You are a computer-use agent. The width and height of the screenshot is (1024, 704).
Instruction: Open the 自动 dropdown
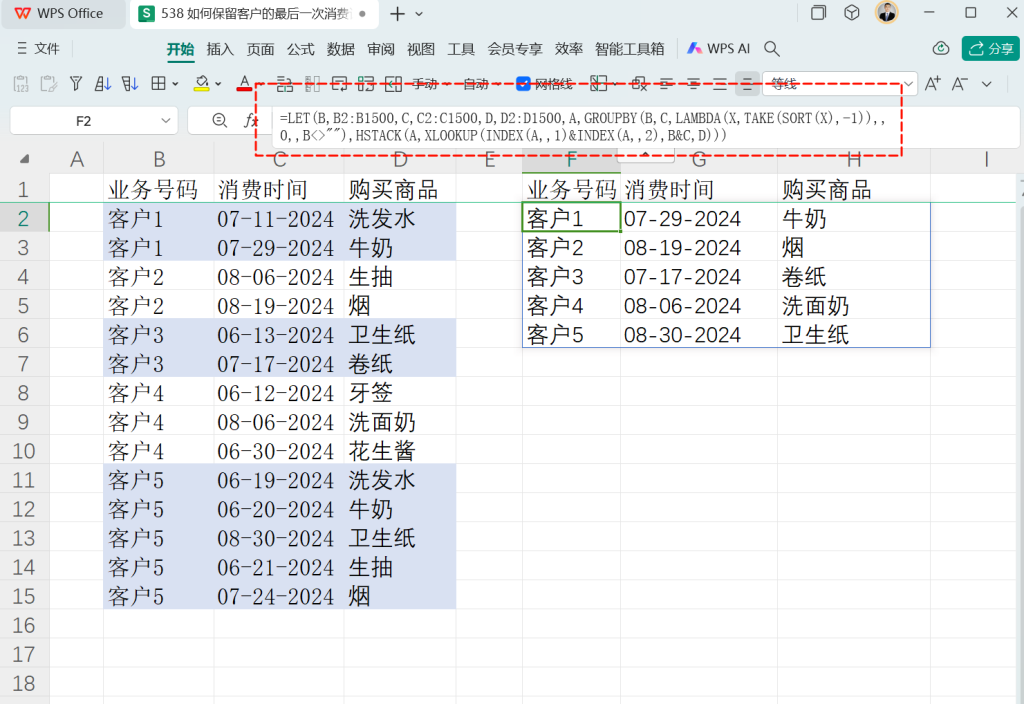click(x=482, y=84)
